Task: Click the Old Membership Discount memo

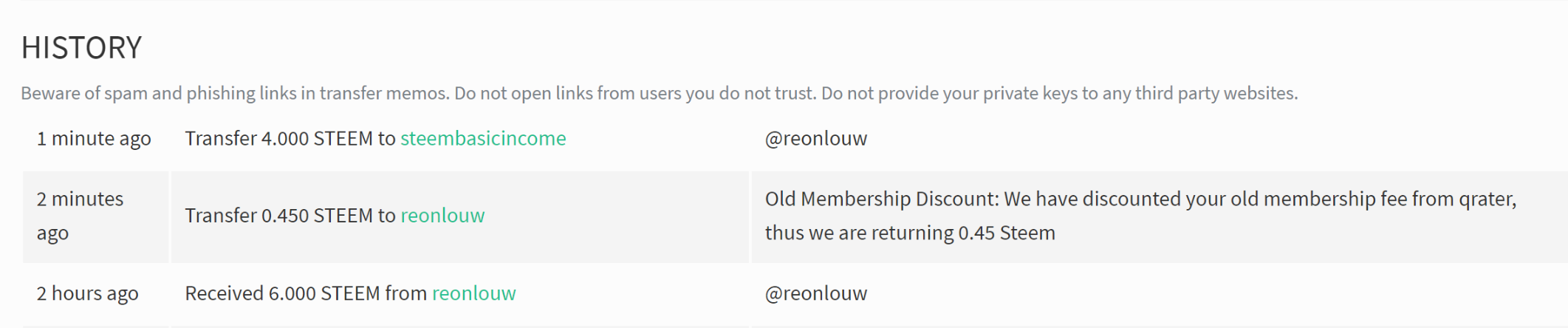Action: (1140, 216)
